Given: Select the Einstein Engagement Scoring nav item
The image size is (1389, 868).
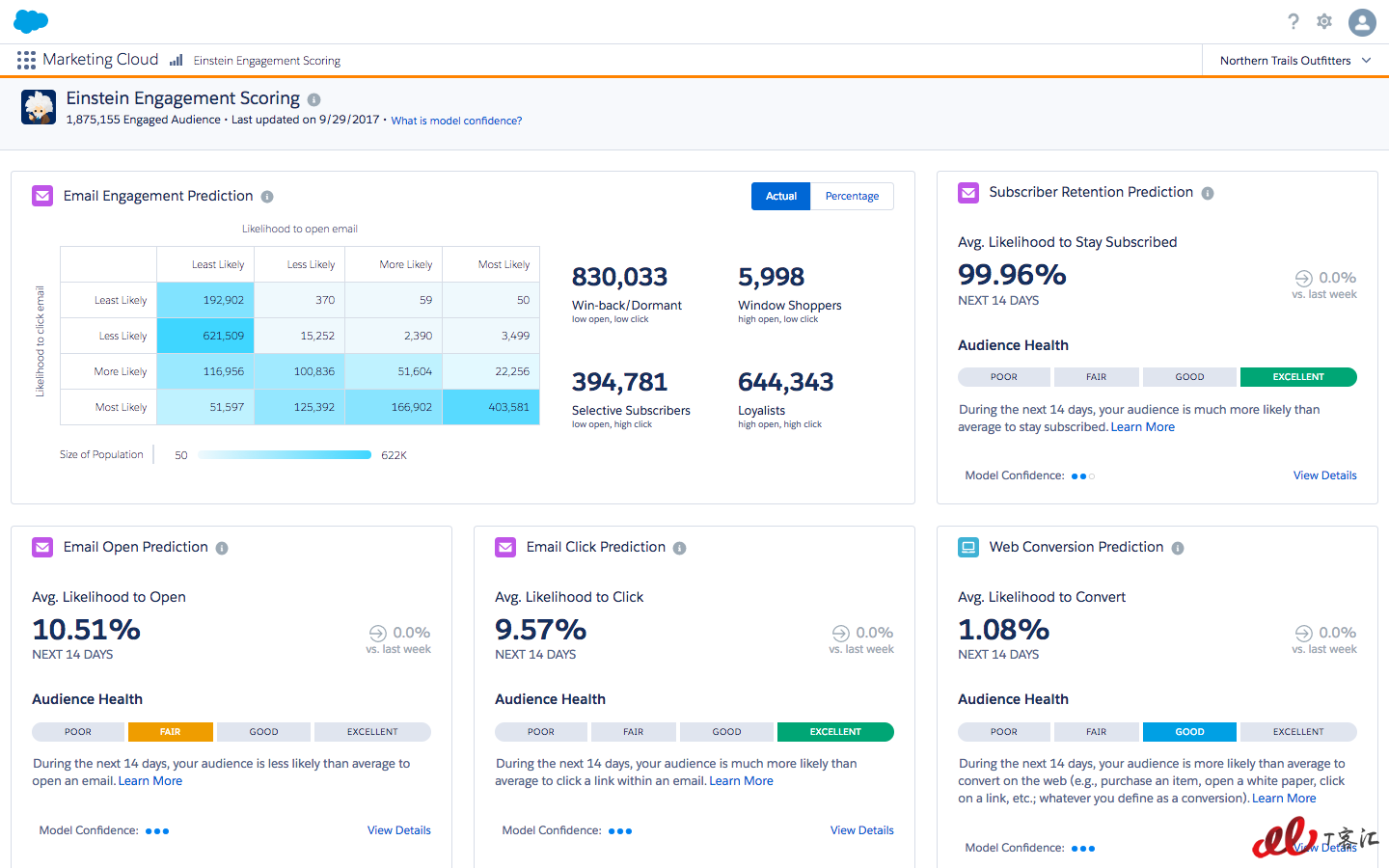Looking at the screenshot, I should tap(267, 60).
